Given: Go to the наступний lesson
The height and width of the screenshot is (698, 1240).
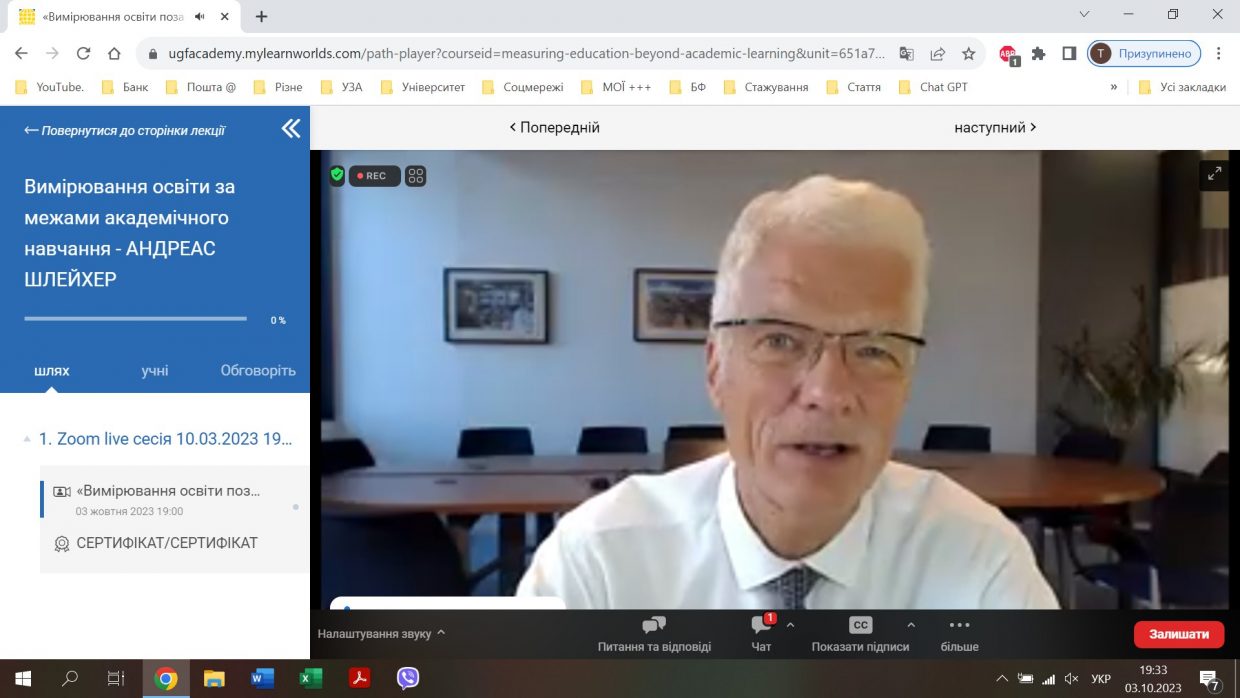Looking at the screenshot, I should point(994,127).
